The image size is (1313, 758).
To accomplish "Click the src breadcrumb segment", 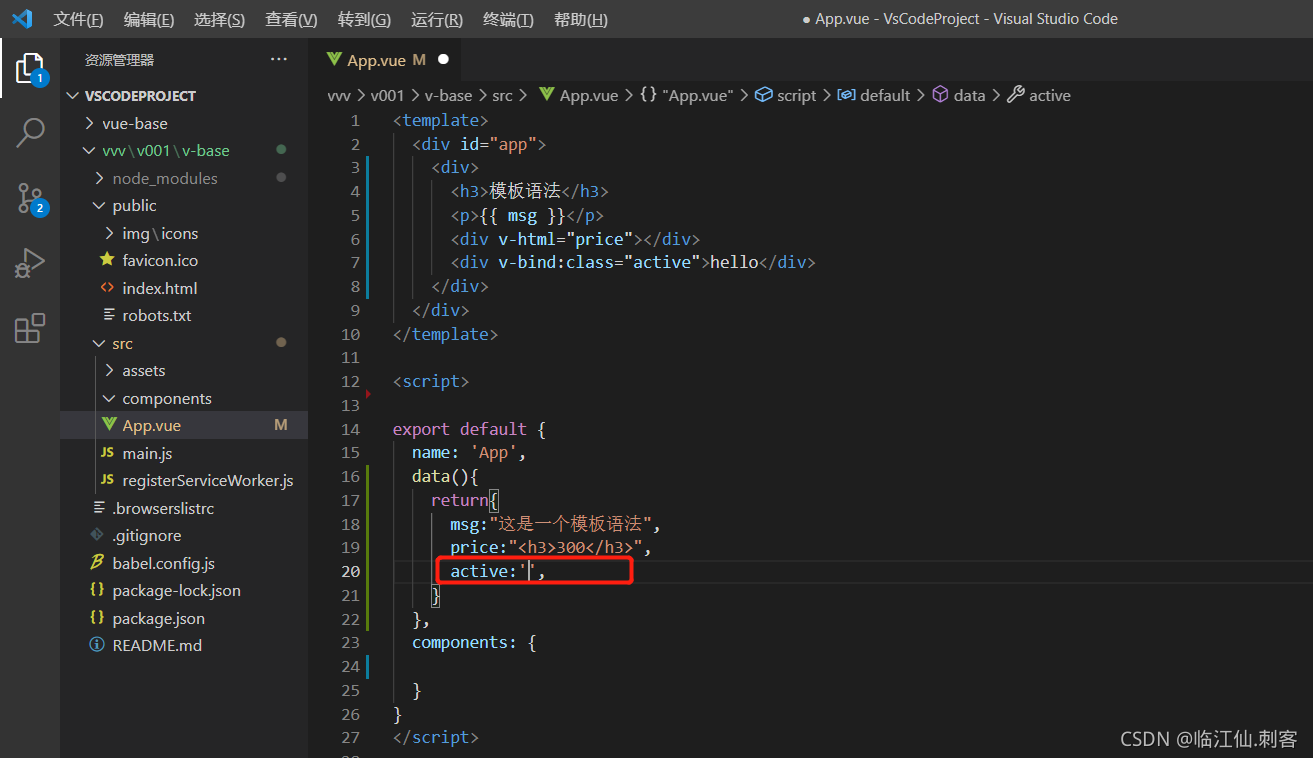I will click(502, 96).
